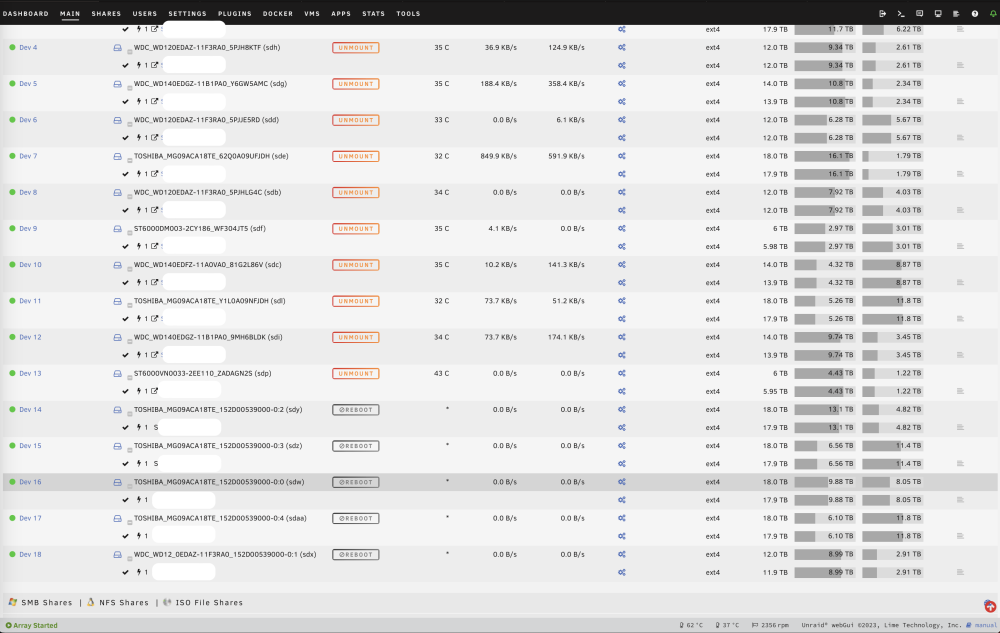Open settings gears on the Dev 10 (sdc) row

(622, 265)
